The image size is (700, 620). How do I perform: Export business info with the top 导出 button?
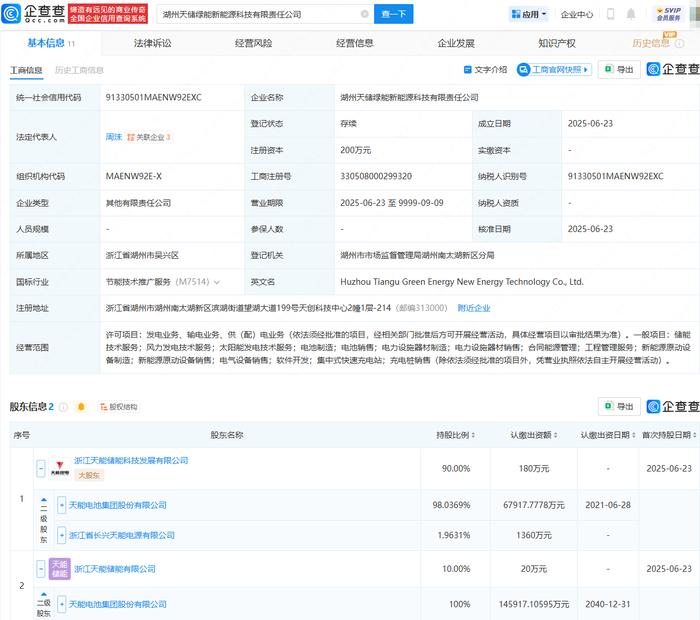(x=619, y=70)
